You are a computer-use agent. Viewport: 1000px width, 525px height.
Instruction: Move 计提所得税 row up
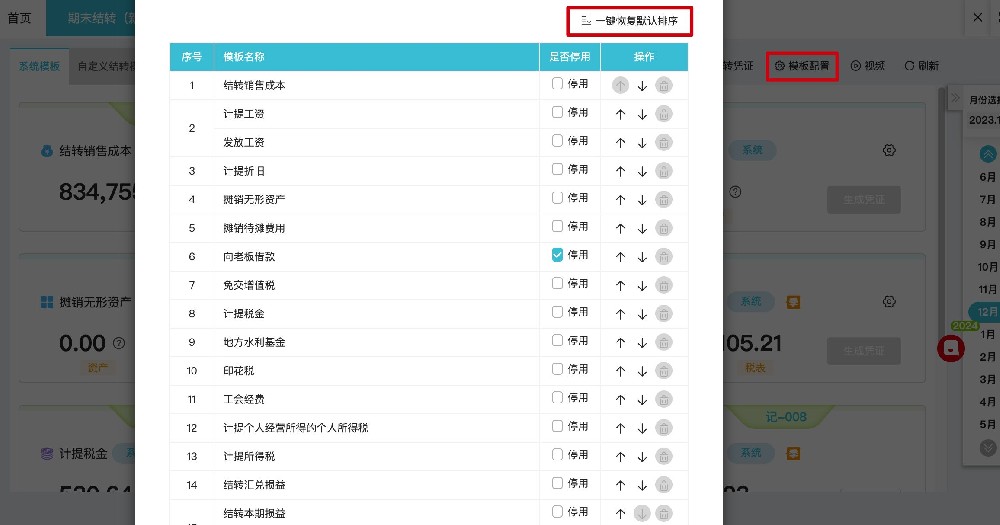[621, 456]
